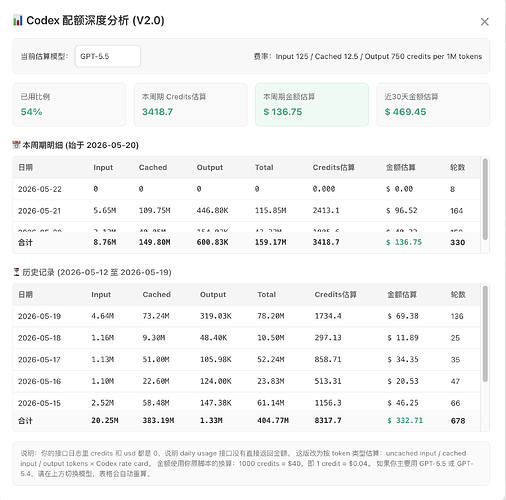506x500 pixels.
Task: Click the 61.14M total value
Action: [x=270, y=403]
